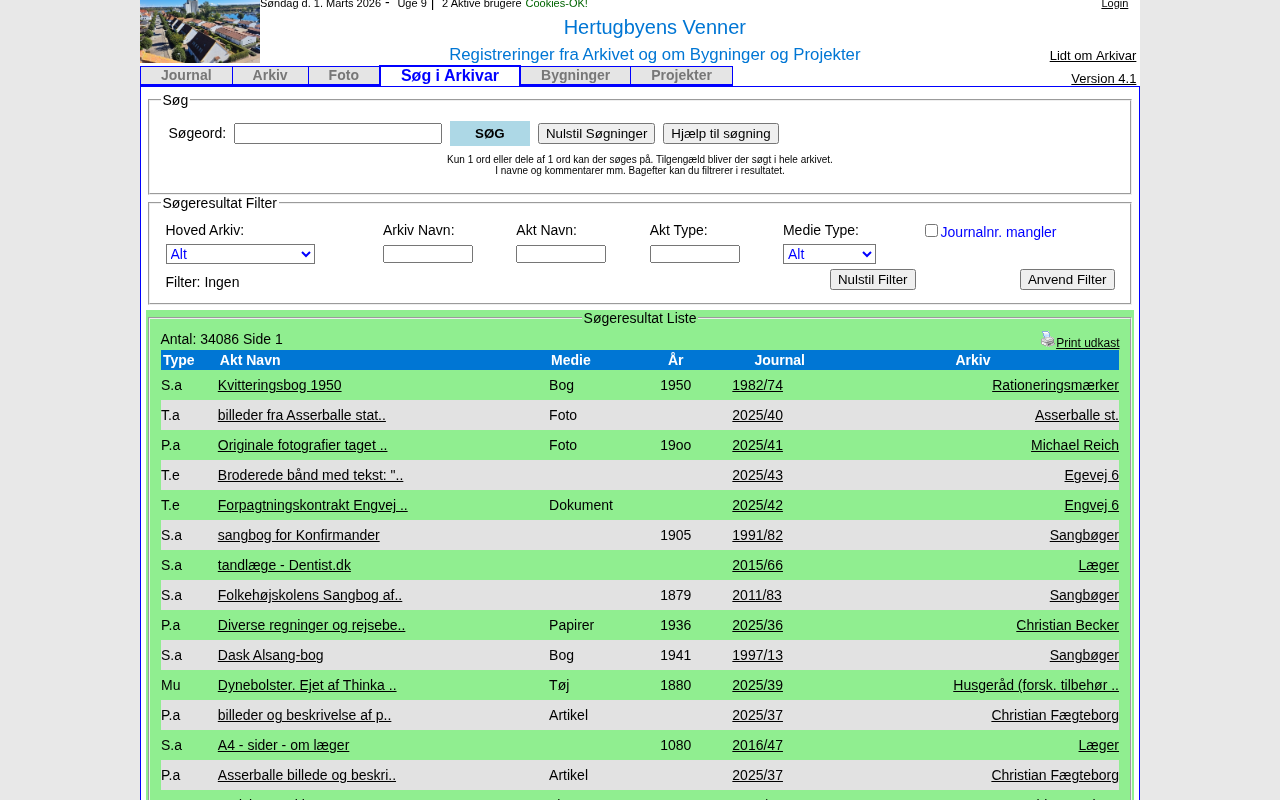Image resolution: width=1280 pixels, height=800 pixels.
Task: Click into the Arkiv Navn field
Action: [x=428, y=254]
